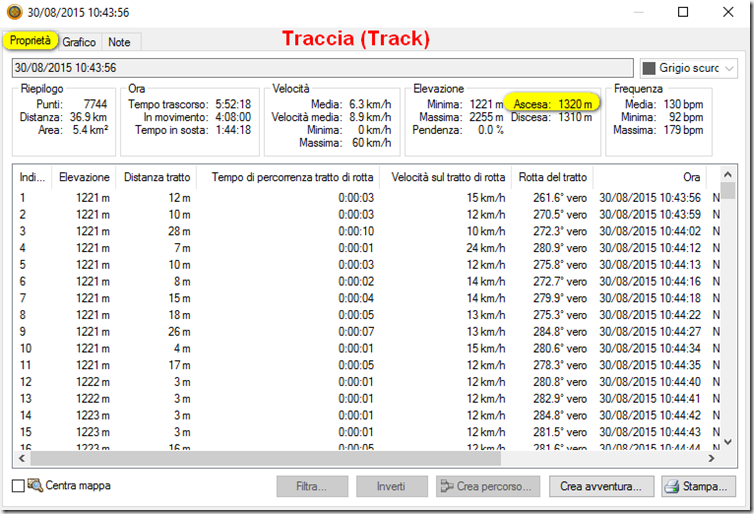Image resolution: width=754 pixels, height=514 pixels.
Task: Click the Ascesa 1320 m value
Action: (575, 104)
